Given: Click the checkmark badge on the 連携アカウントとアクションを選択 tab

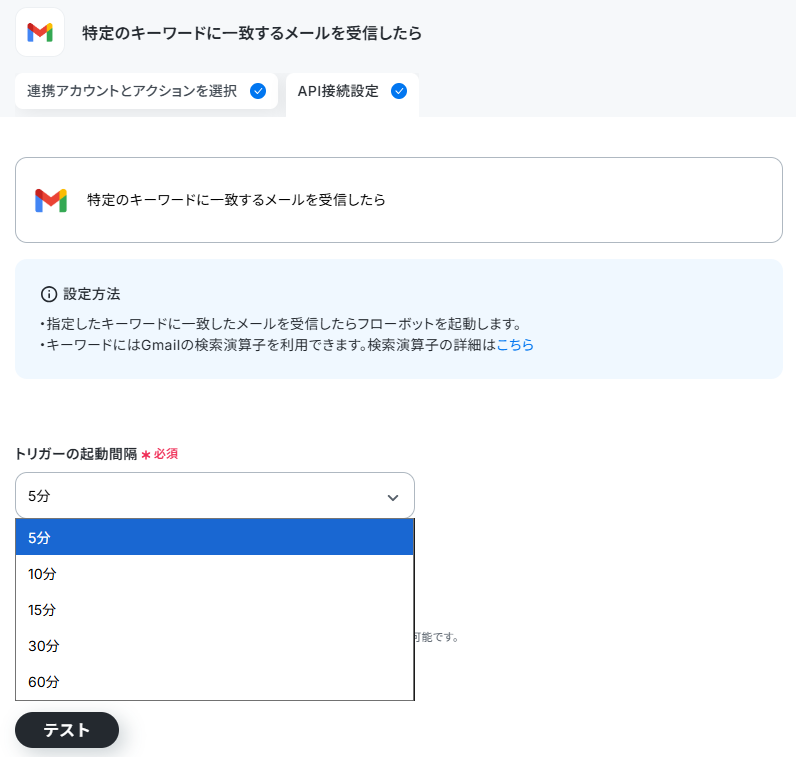Looking at the screenshot, I should pos(258,91).
